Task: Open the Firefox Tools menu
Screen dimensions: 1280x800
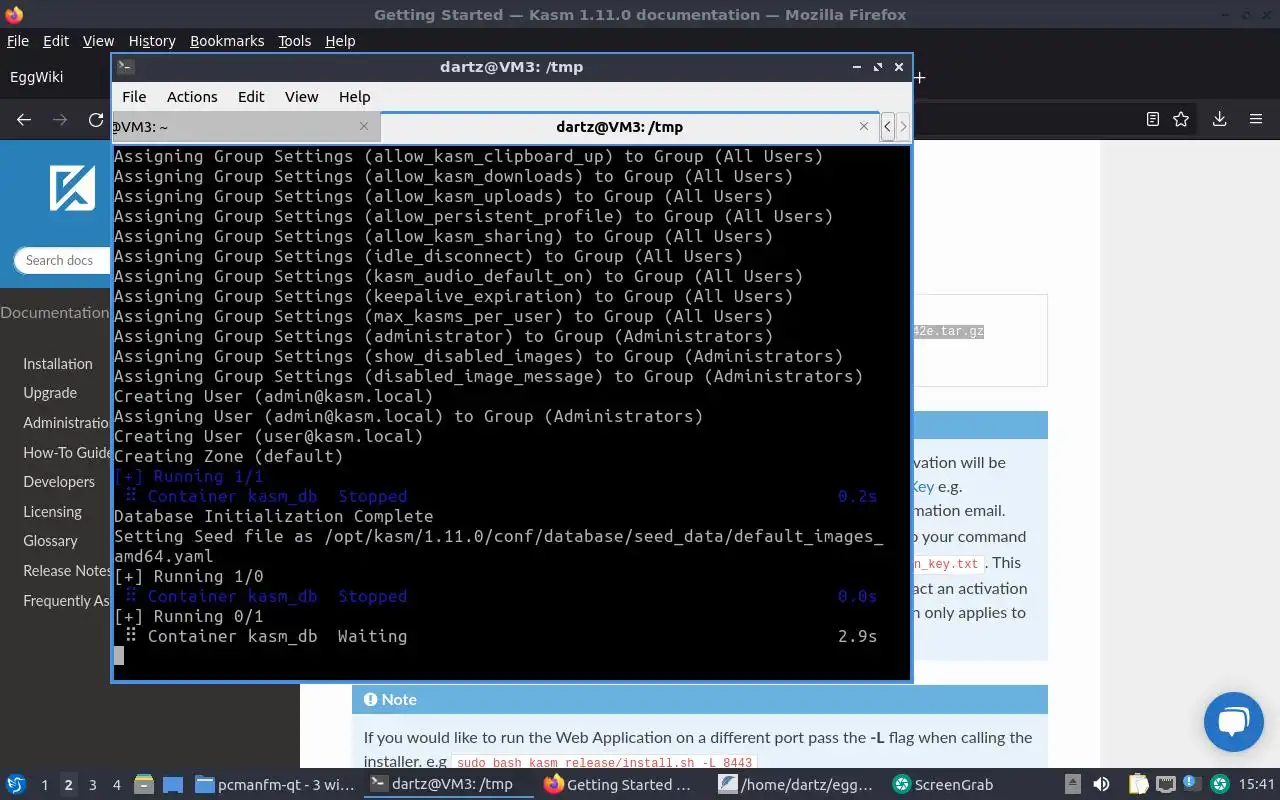Action: tap(294, 41)
